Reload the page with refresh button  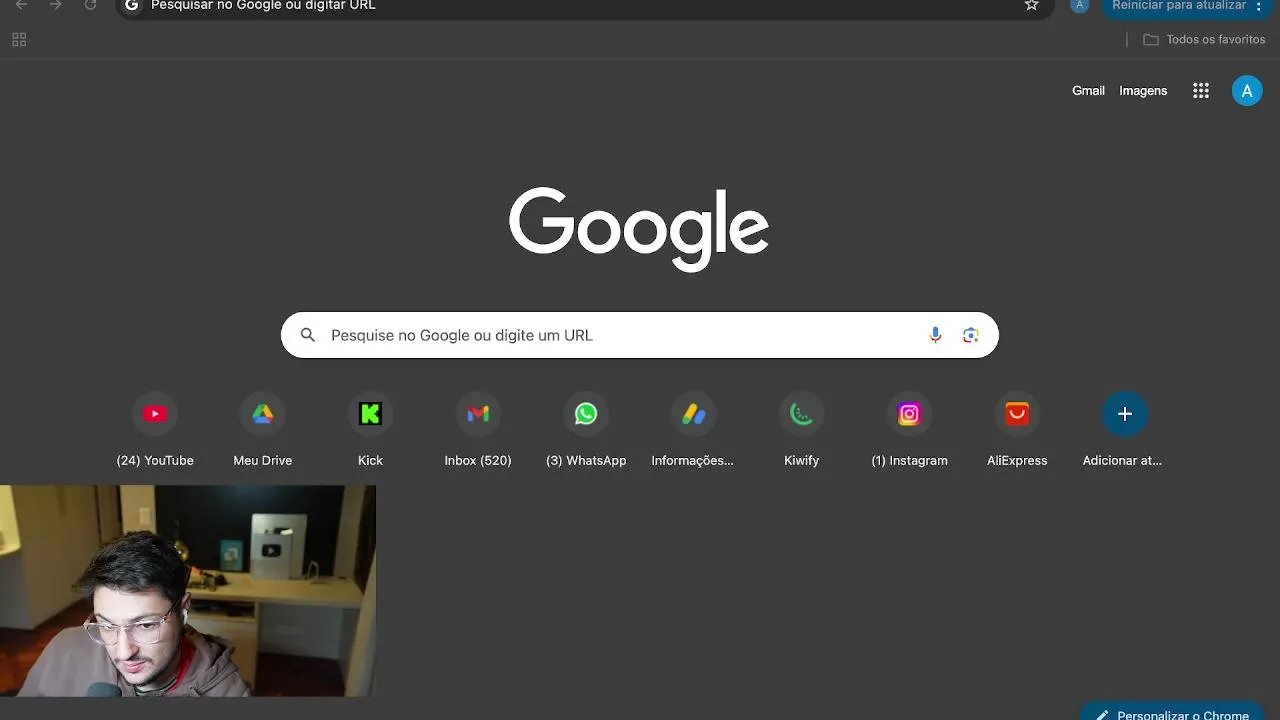(x=90, y=5)
